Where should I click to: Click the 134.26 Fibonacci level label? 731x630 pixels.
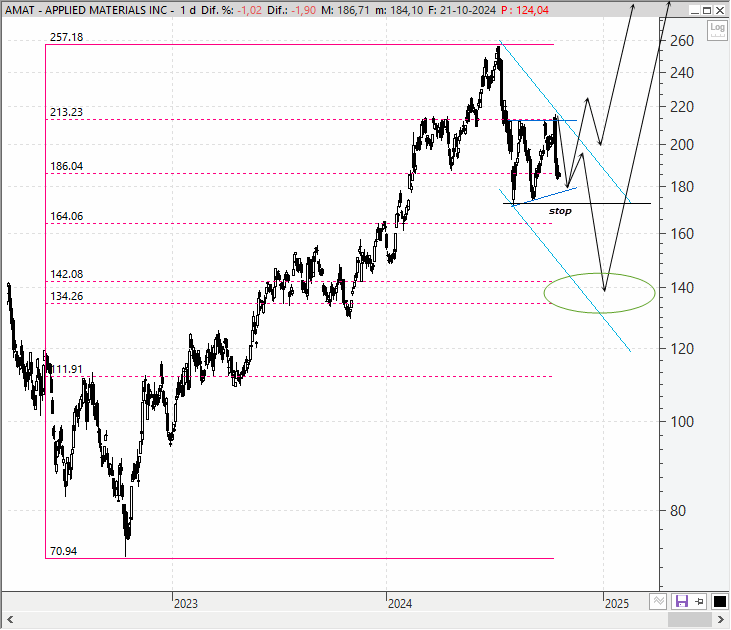(x=67, y=297)
